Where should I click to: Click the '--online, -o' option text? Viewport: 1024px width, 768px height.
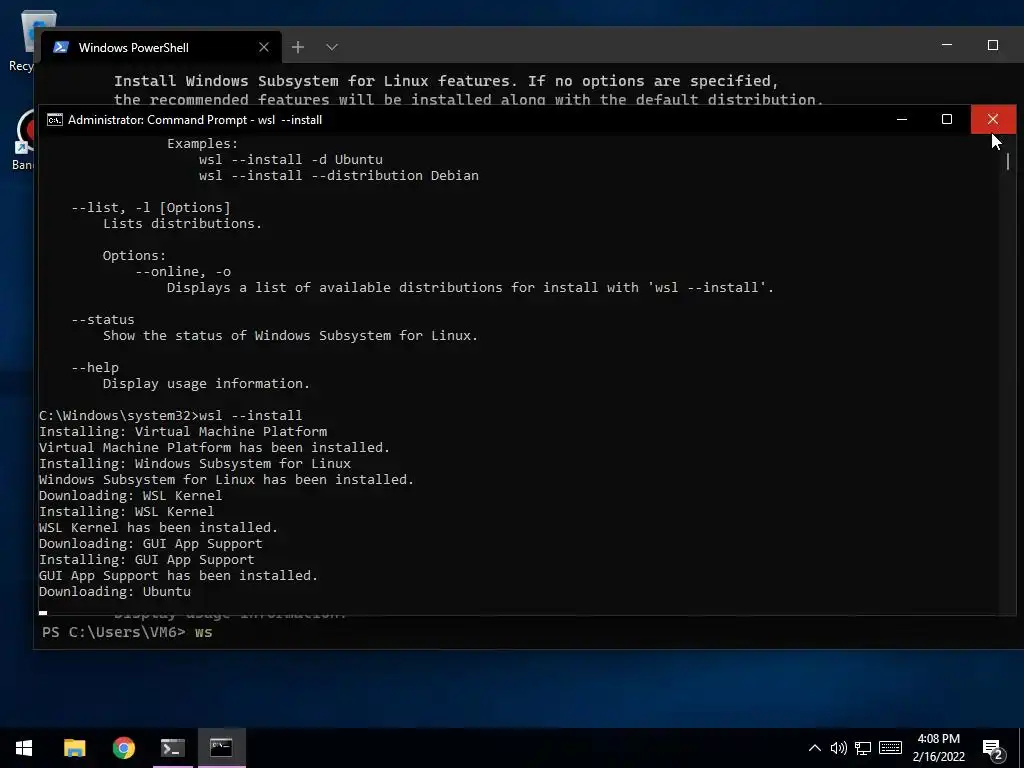coord(183,272)
